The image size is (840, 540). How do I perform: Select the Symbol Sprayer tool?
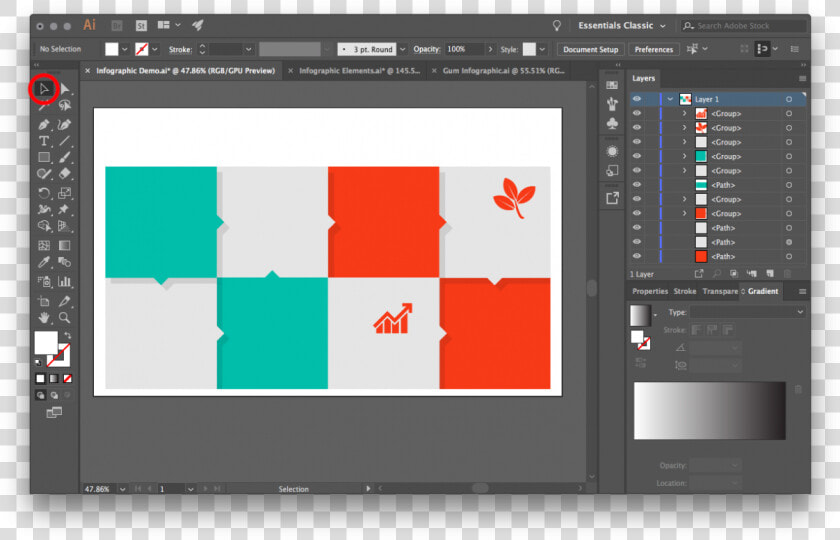44,281
